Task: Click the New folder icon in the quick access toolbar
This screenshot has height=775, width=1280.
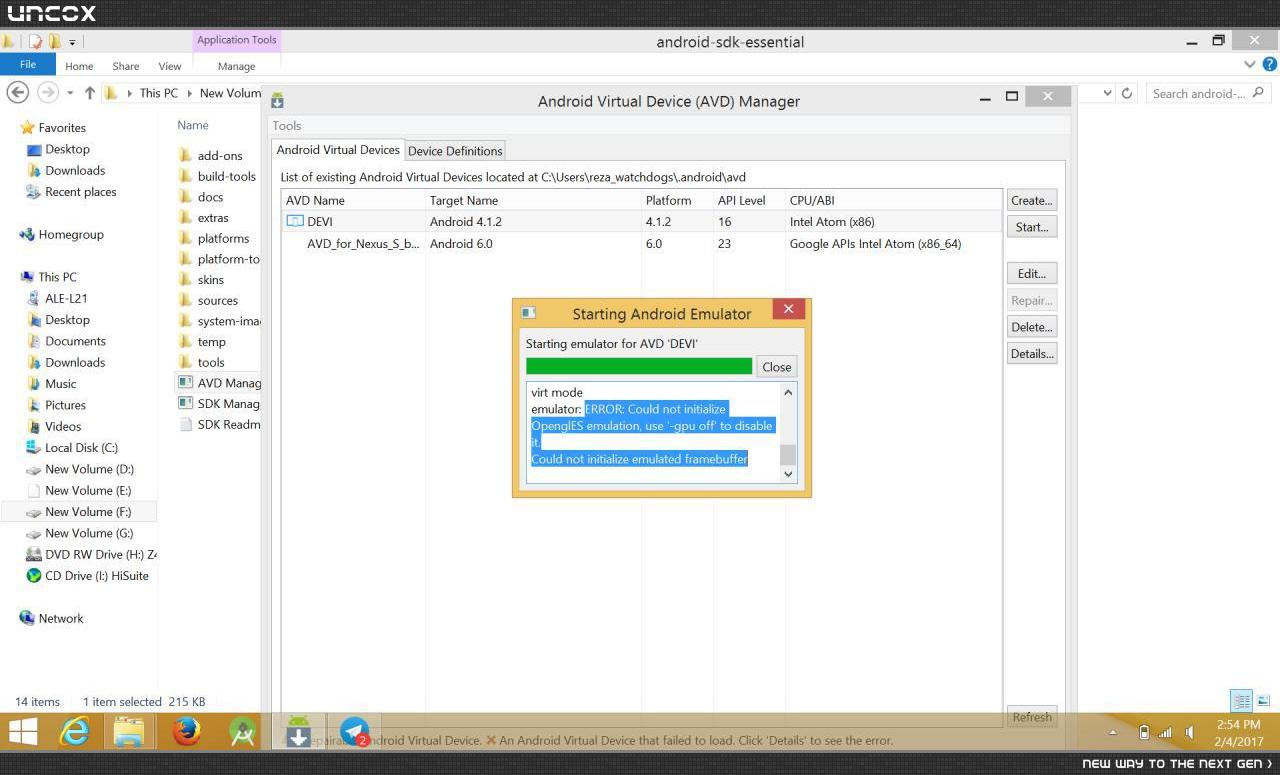Action: (x=55, y=42)
